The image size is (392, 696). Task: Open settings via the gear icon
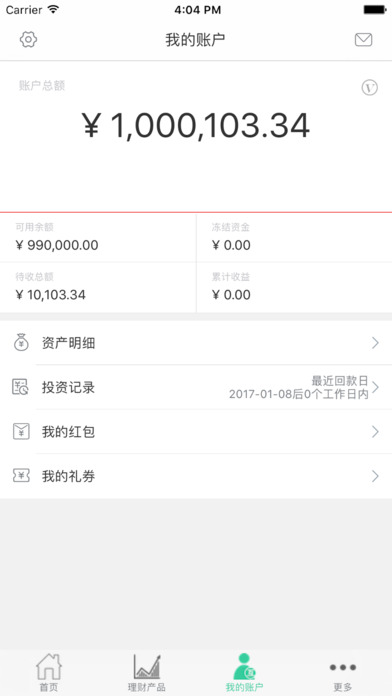pos(28,40)
